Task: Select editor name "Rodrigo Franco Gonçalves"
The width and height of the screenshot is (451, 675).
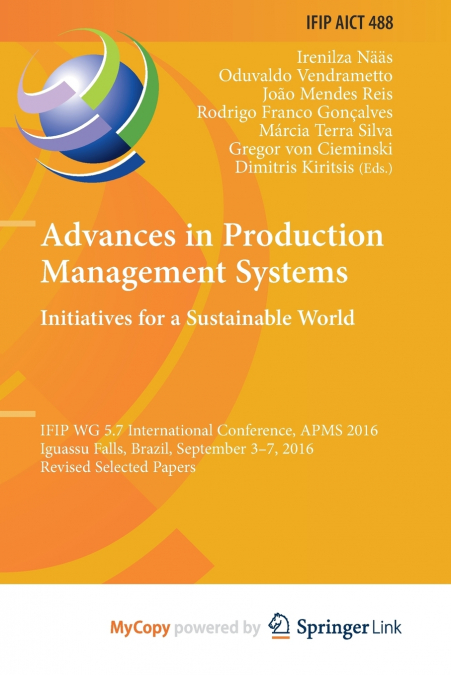Action: 295,112
